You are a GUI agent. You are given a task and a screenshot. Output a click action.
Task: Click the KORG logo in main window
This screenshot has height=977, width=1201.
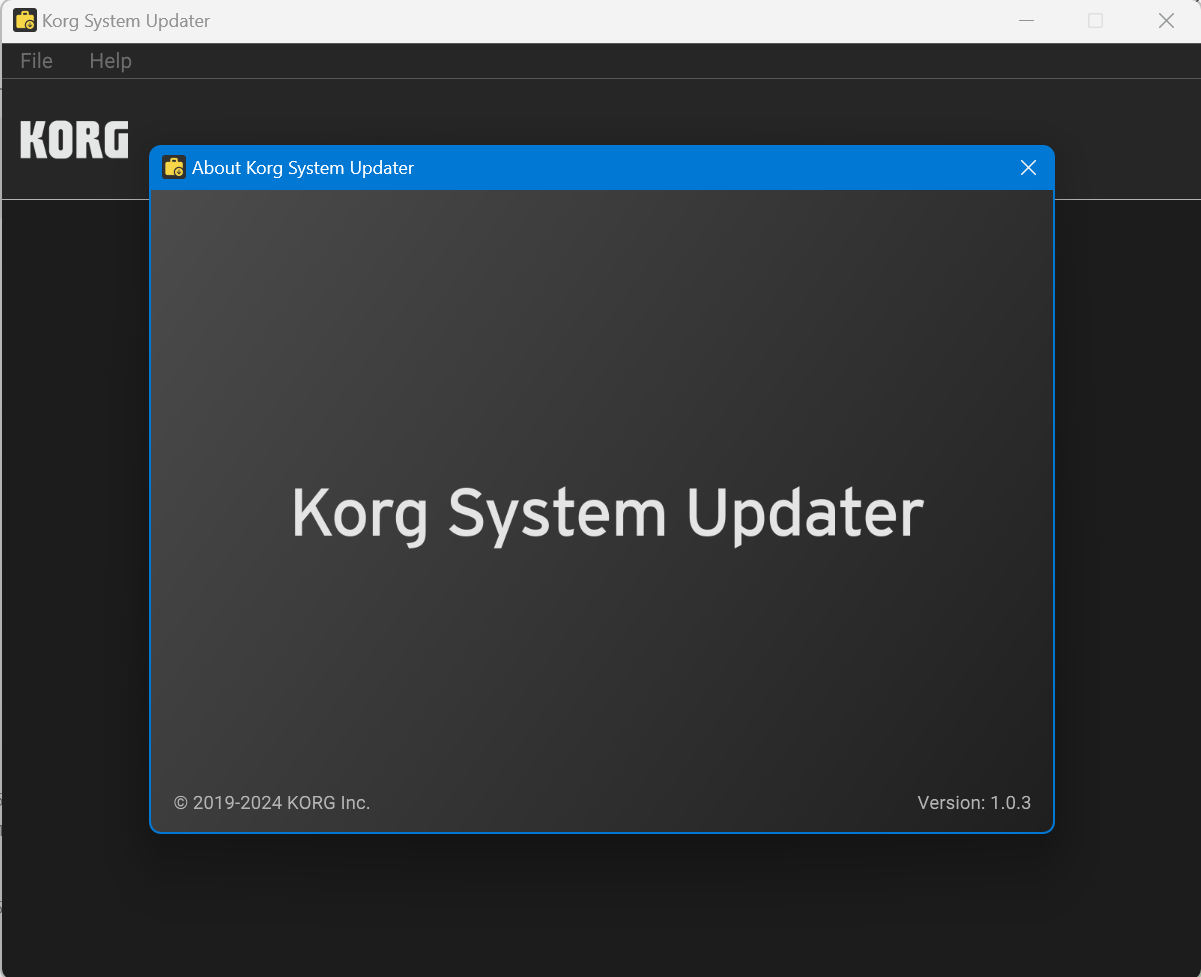click(x=74, y=140)
